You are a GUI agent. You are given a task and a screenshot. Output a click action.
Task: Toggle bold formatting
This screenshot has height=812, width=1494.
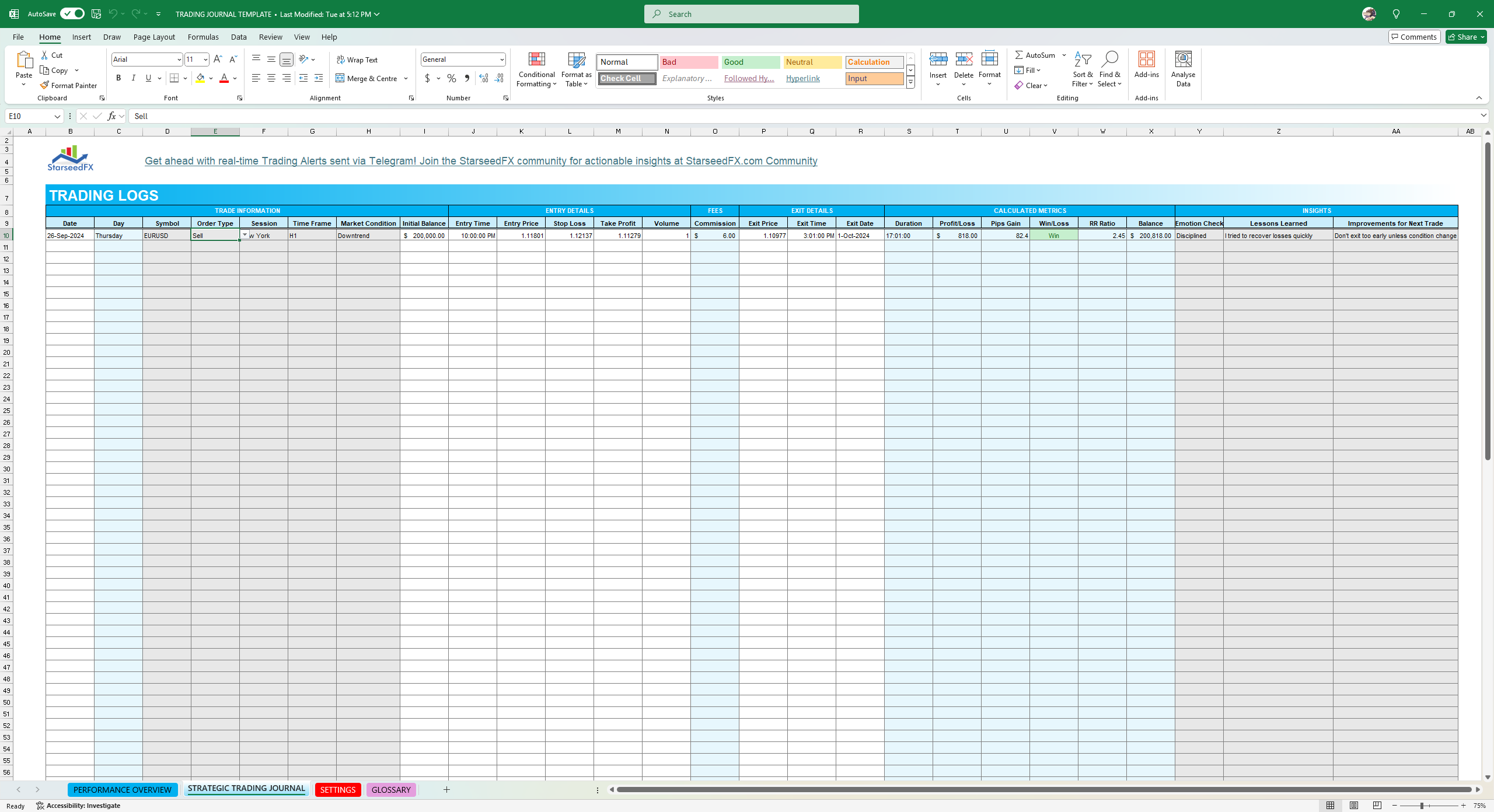click(x=118, y=78)
